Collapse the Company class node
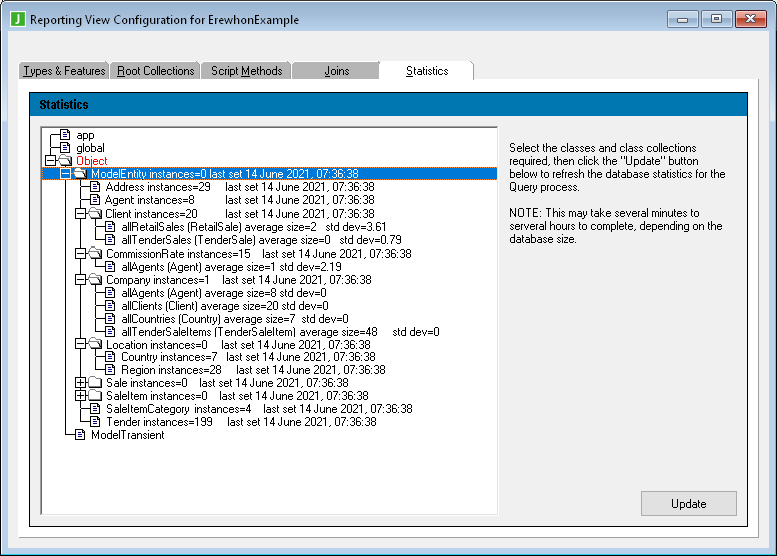The width and height of the screenshot is (777, 556). coord(80,280)
